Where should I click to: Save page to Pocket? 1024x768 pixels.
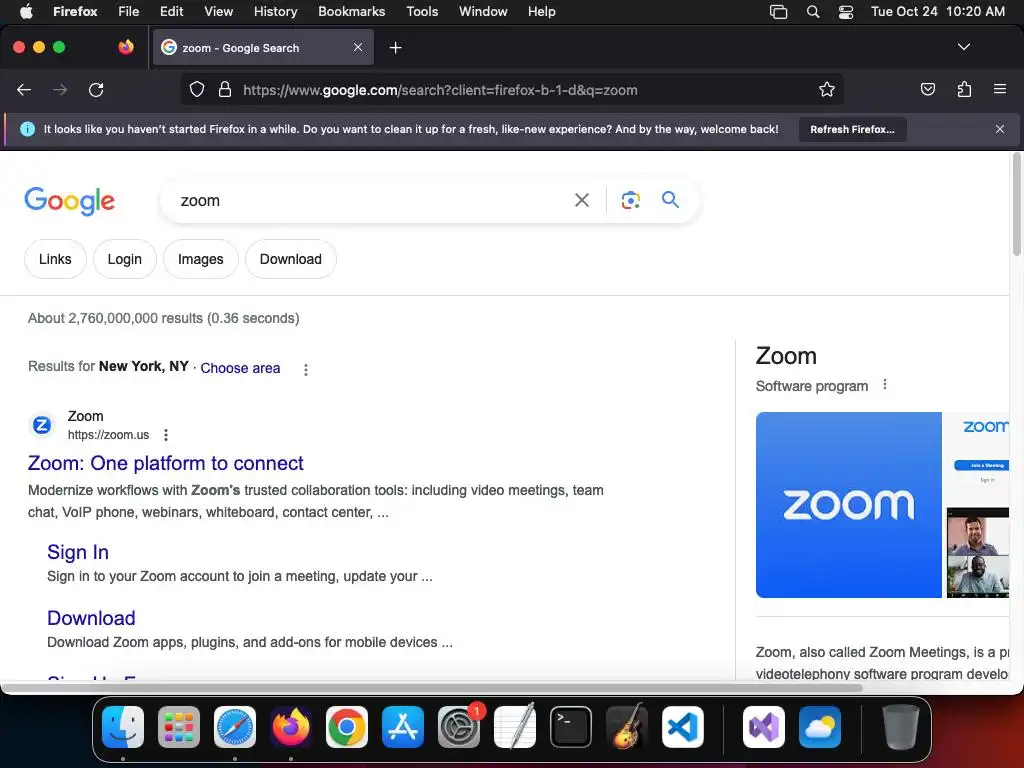[927, 89]
